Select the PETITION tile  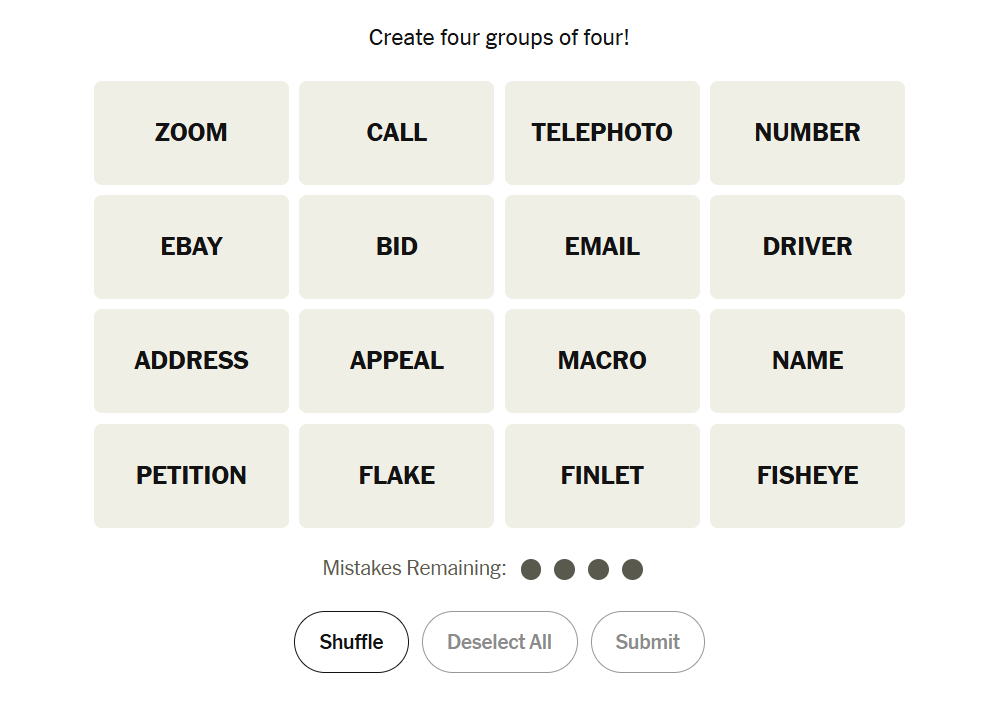tap(191, 476)
